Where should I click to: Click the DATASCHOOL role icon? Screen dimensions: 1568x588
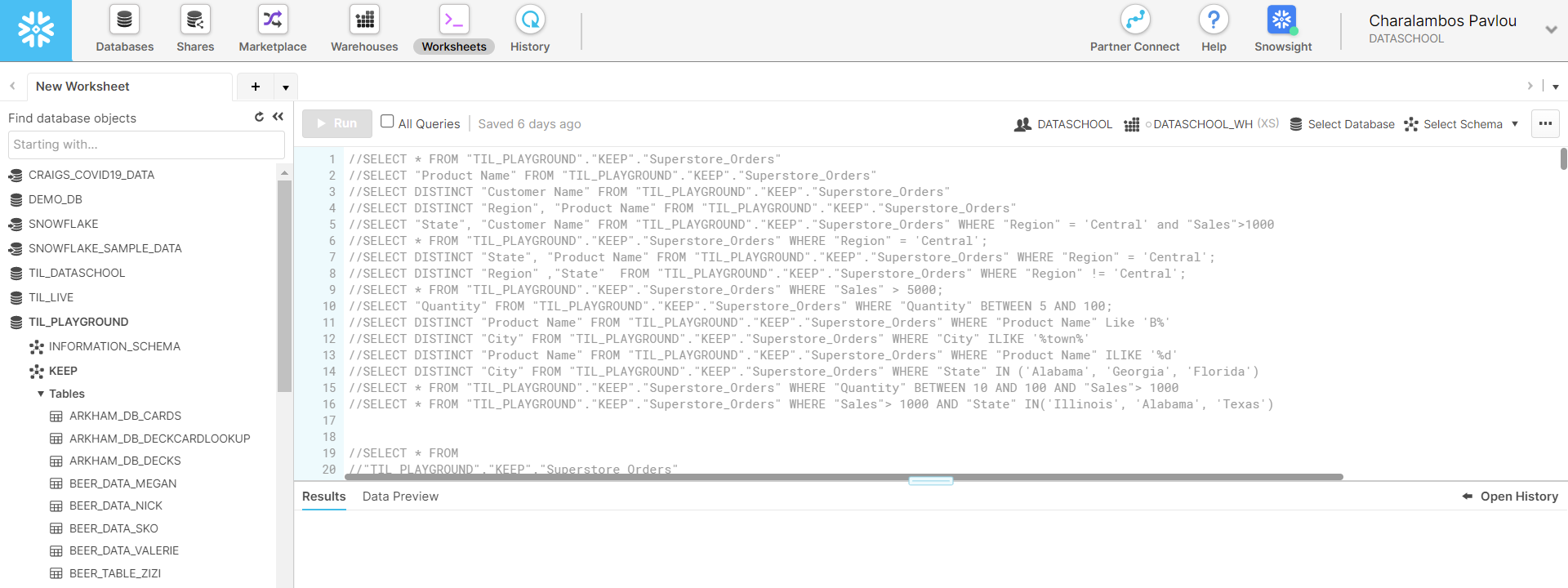(x=1022, y=124)
